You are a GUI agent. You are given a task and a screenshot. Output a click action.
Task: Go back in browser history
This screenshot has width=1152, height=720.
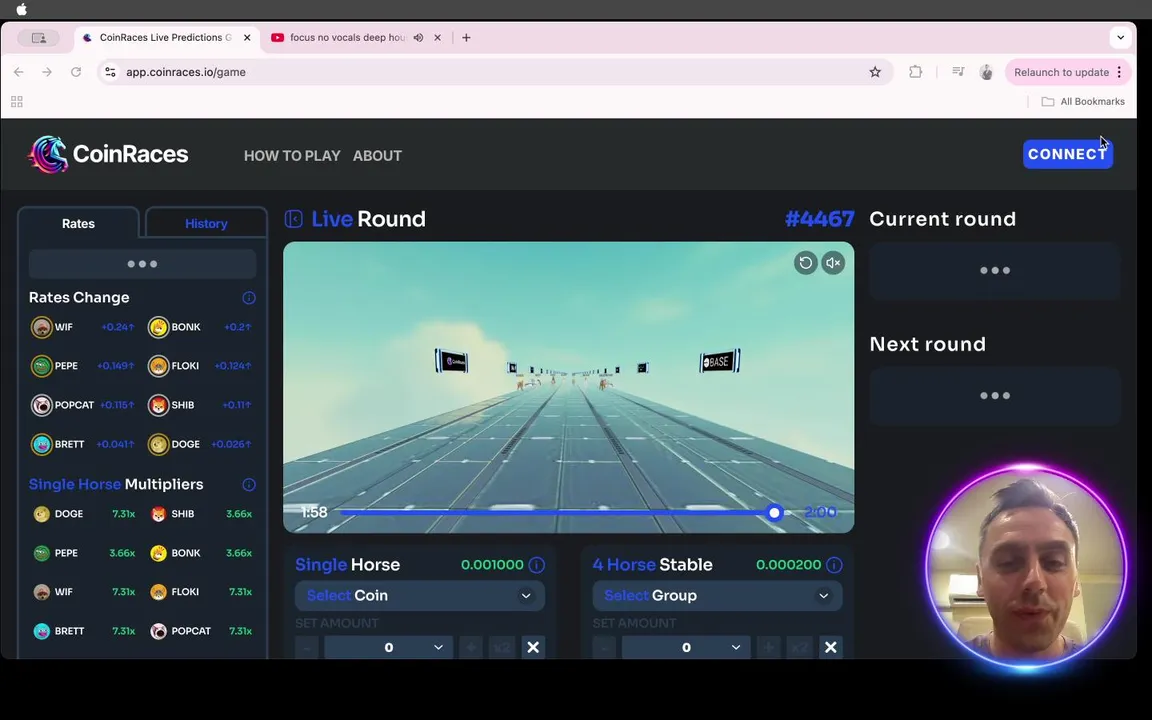point(18,72)
